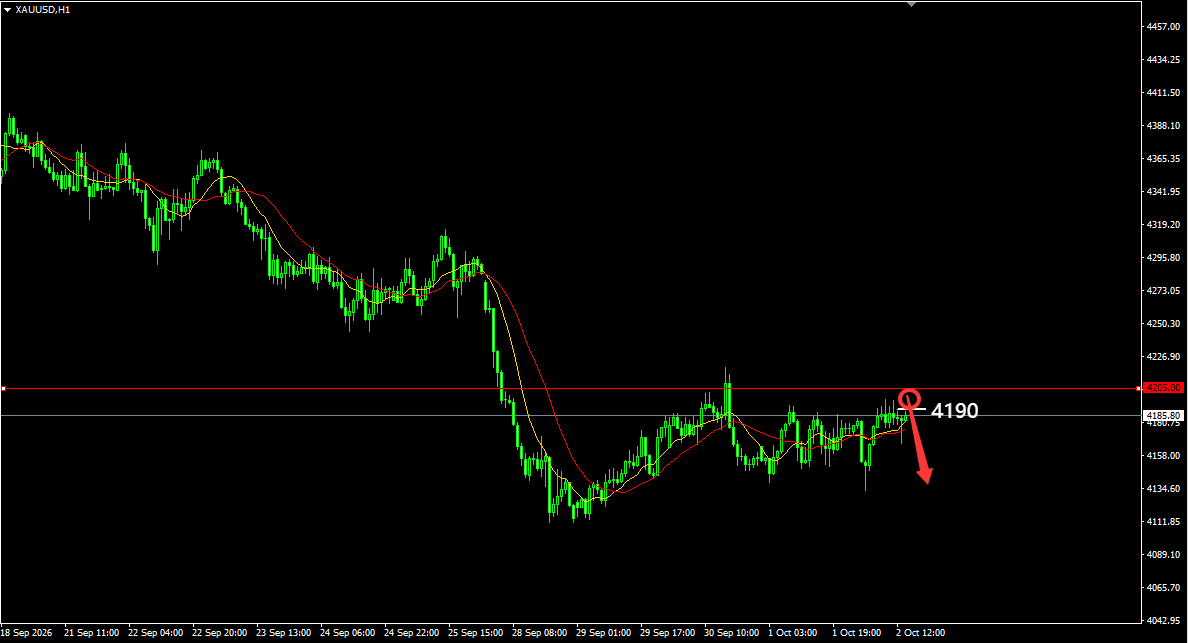Click the 29 Sep 01:00 time label

click(604, 633)
